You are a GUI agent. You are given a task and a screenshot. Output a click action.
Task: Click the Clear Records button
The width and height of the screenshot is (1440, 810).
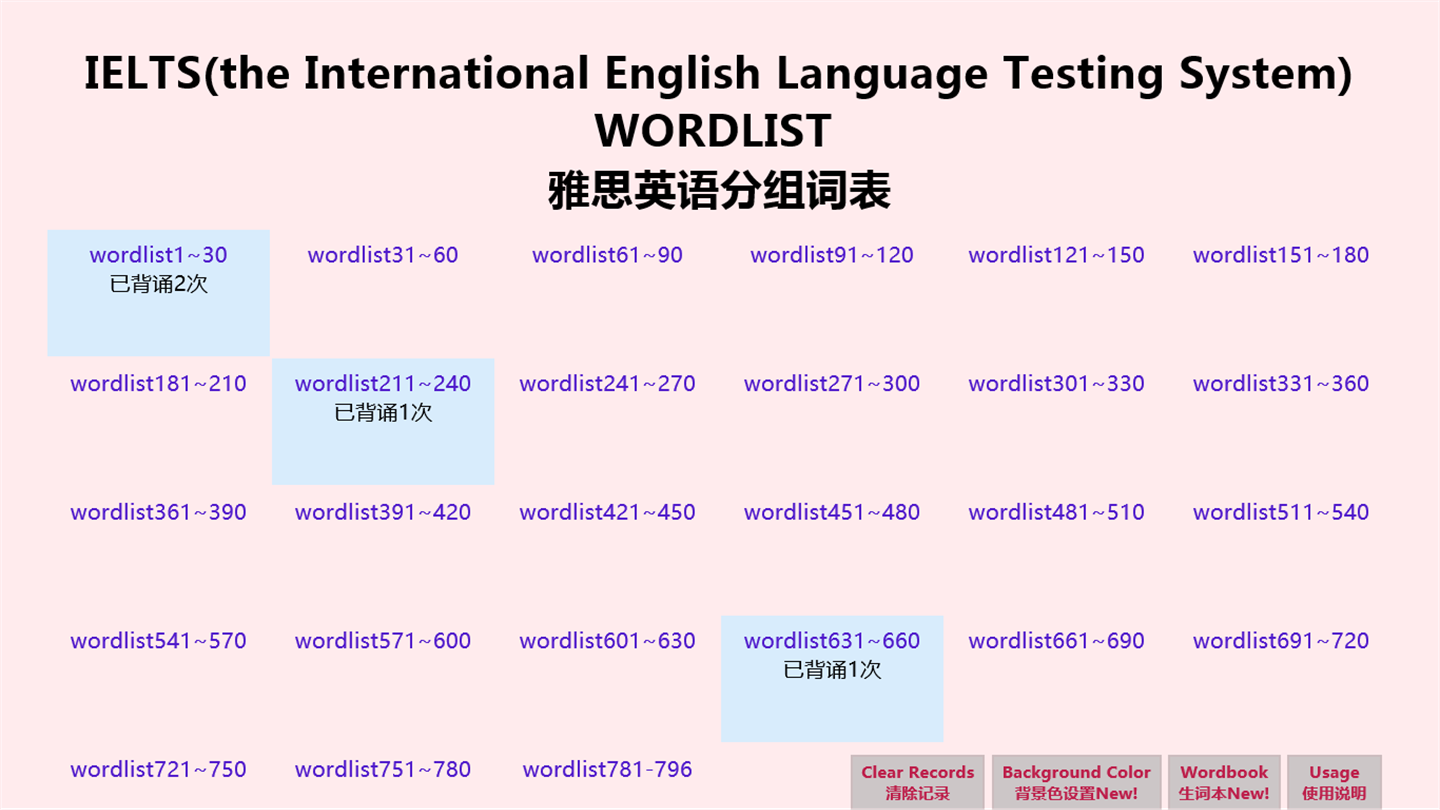click(x=917, y=782)
